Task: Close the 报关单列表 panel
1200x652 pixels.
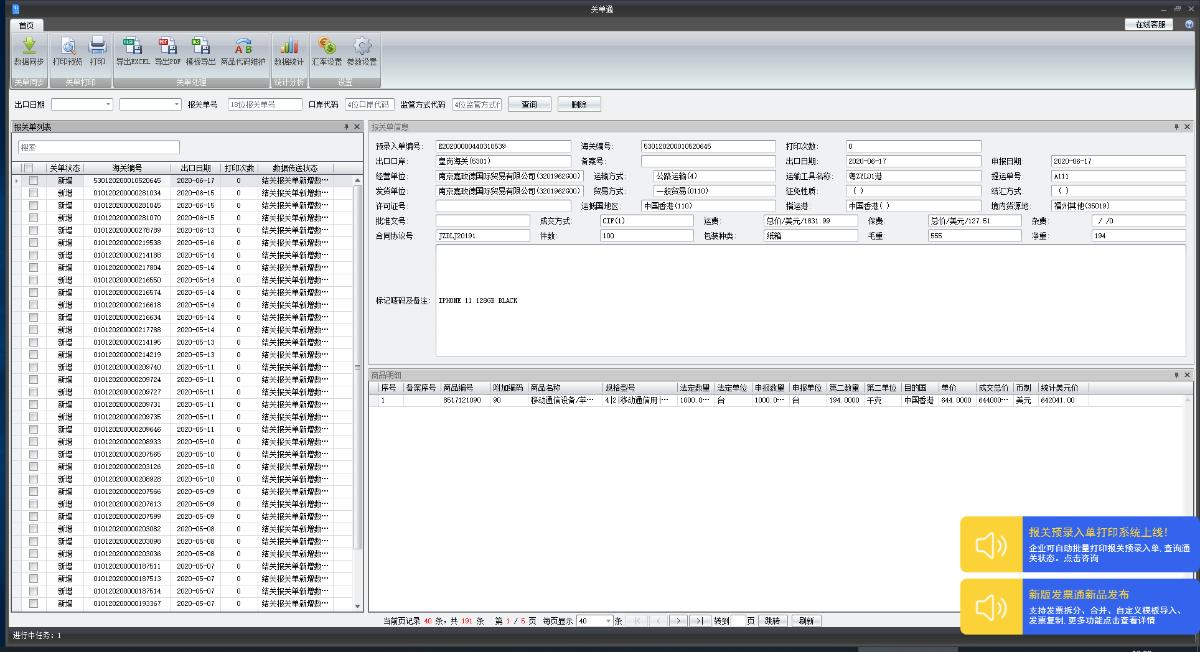Action: 357,127
